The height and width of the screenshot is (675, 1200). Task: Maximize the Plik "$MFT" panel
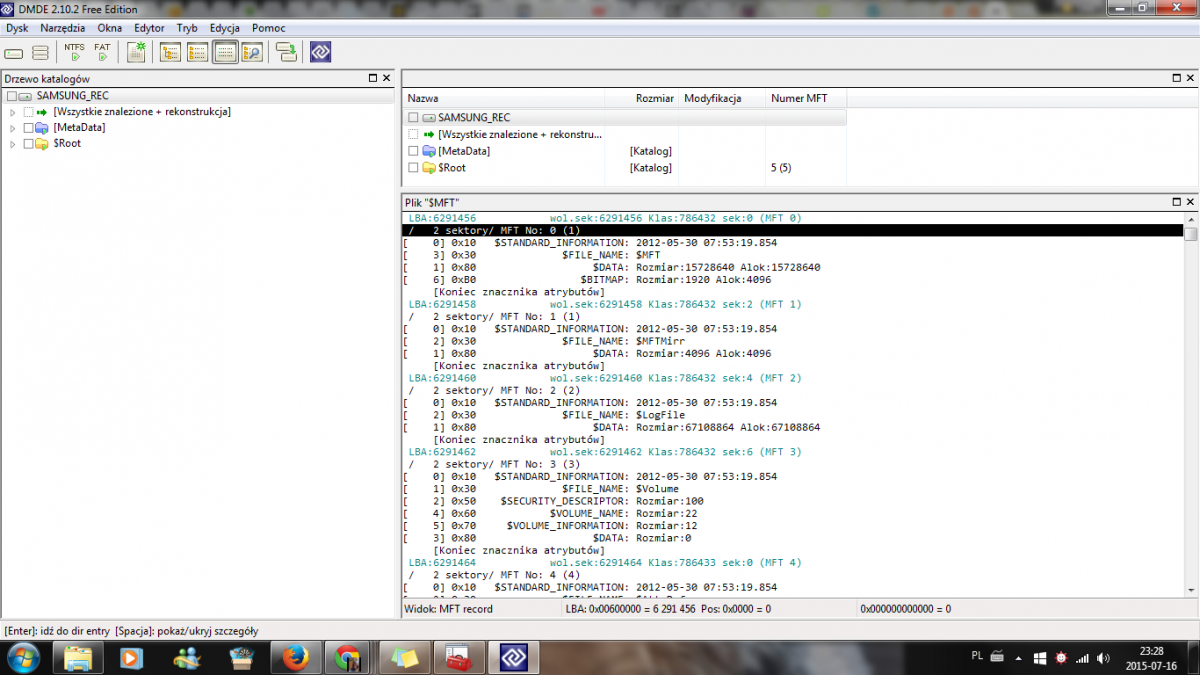point(1176,202)
